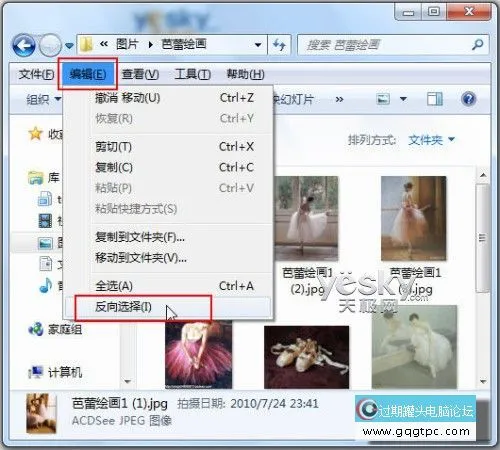The height and width of the screenshot is (450, 500).
Task: Select 复制到文件夹(F)... menu entry
Action: coord(168,237)
